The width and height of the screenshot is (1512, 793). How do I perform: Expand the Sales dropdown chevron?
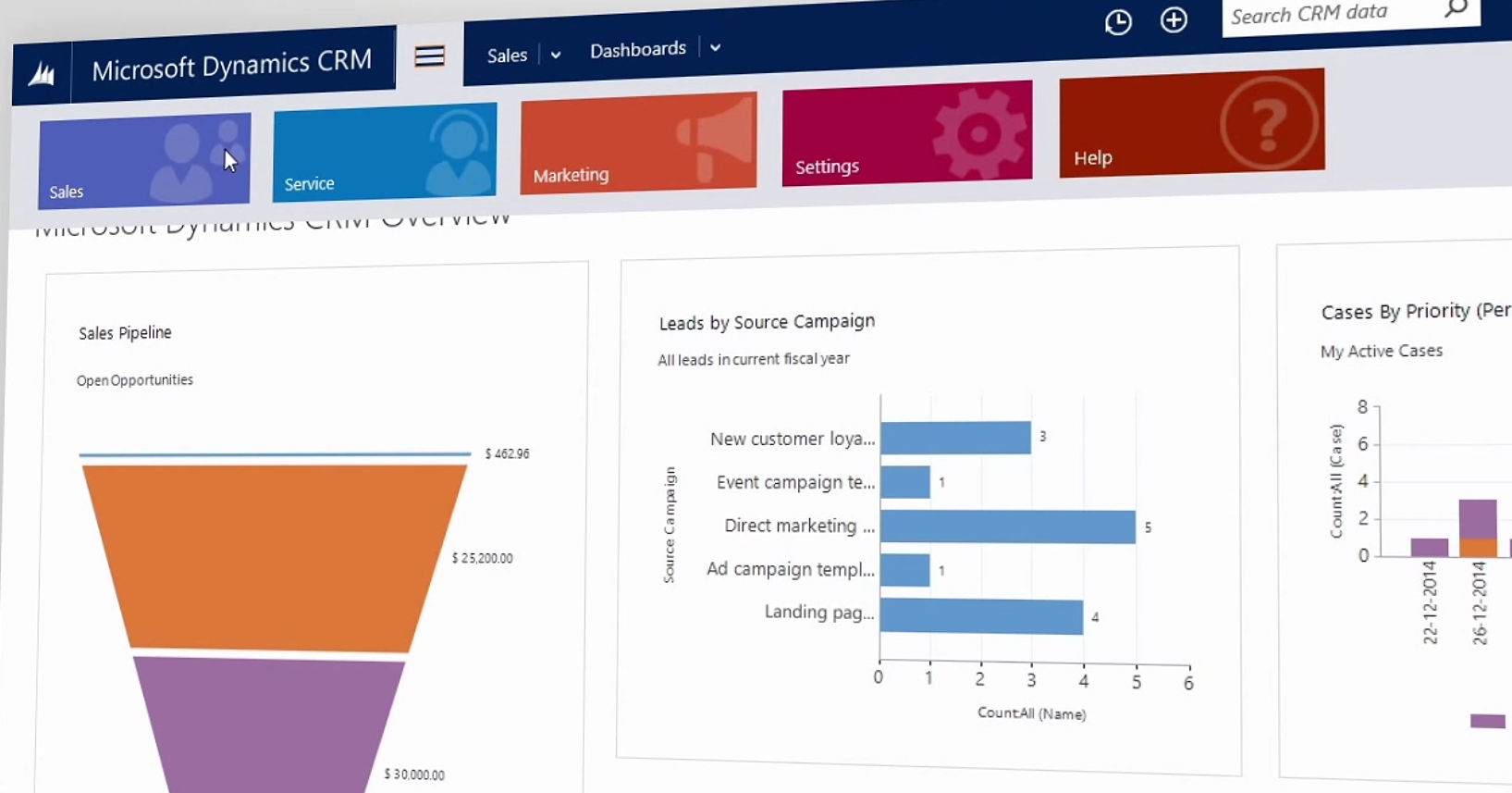[556, 55]
